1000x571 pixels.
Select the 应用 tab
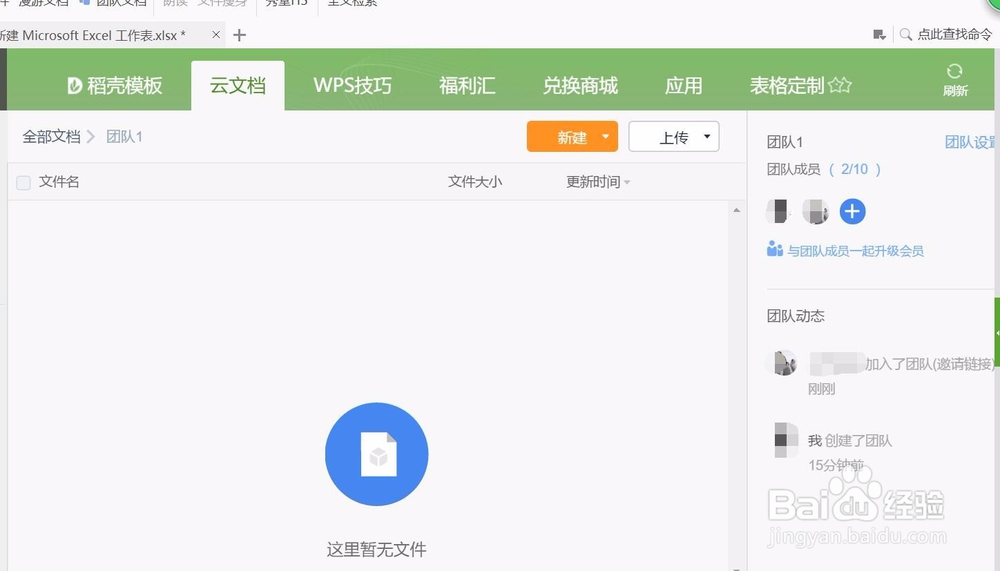(683, 85)
